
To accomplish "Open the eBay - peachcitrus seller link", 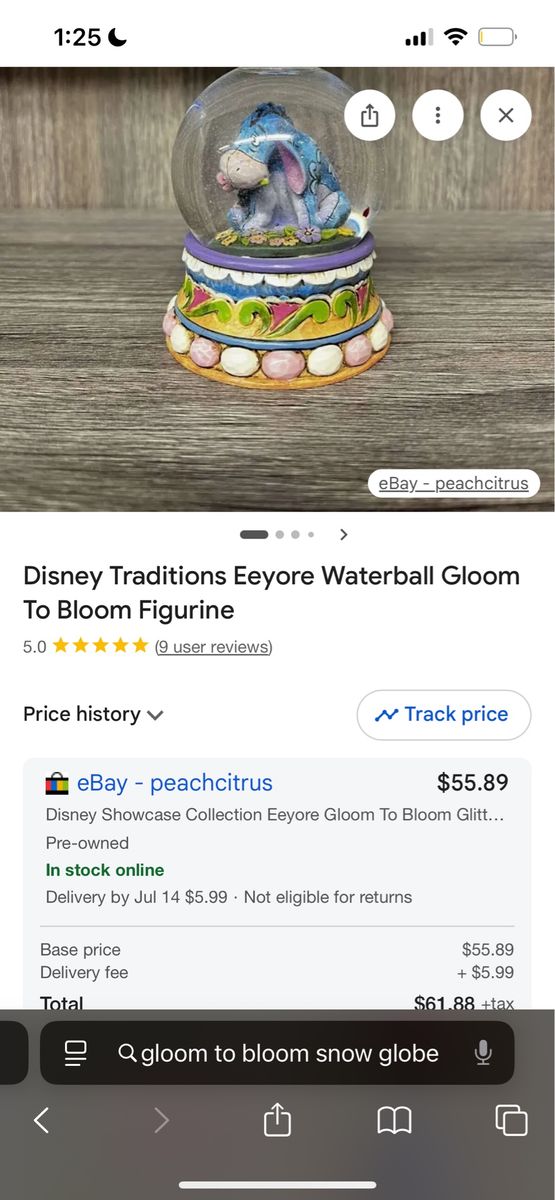I will (175, 782).
